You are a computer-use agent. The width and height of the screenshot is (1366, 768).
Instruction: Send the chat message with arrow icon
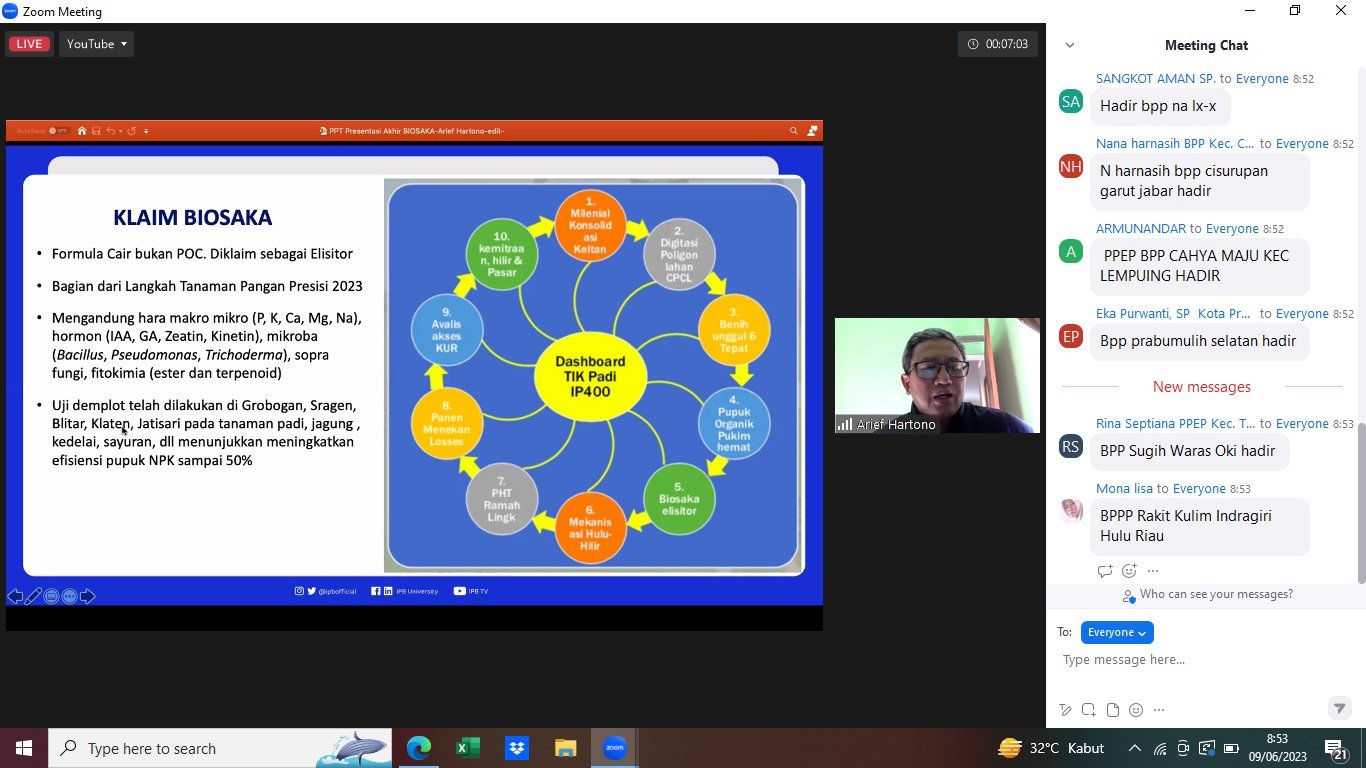coord(1339,708)
